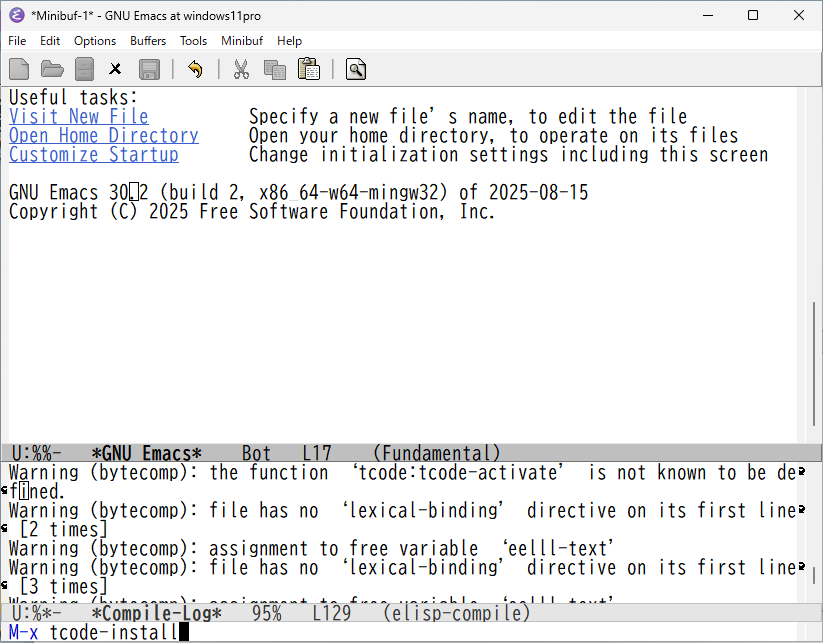823x643 pixels.
Task: Open the Tools menu
Action: tap(193, 41)
